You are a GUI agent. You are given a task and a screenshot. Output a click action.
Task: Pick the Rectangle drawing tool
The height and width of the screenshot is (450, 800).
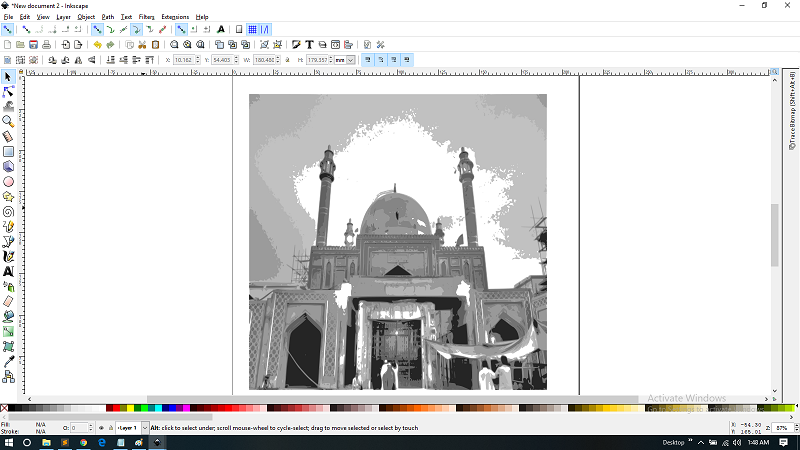click(x=8, y=152)
